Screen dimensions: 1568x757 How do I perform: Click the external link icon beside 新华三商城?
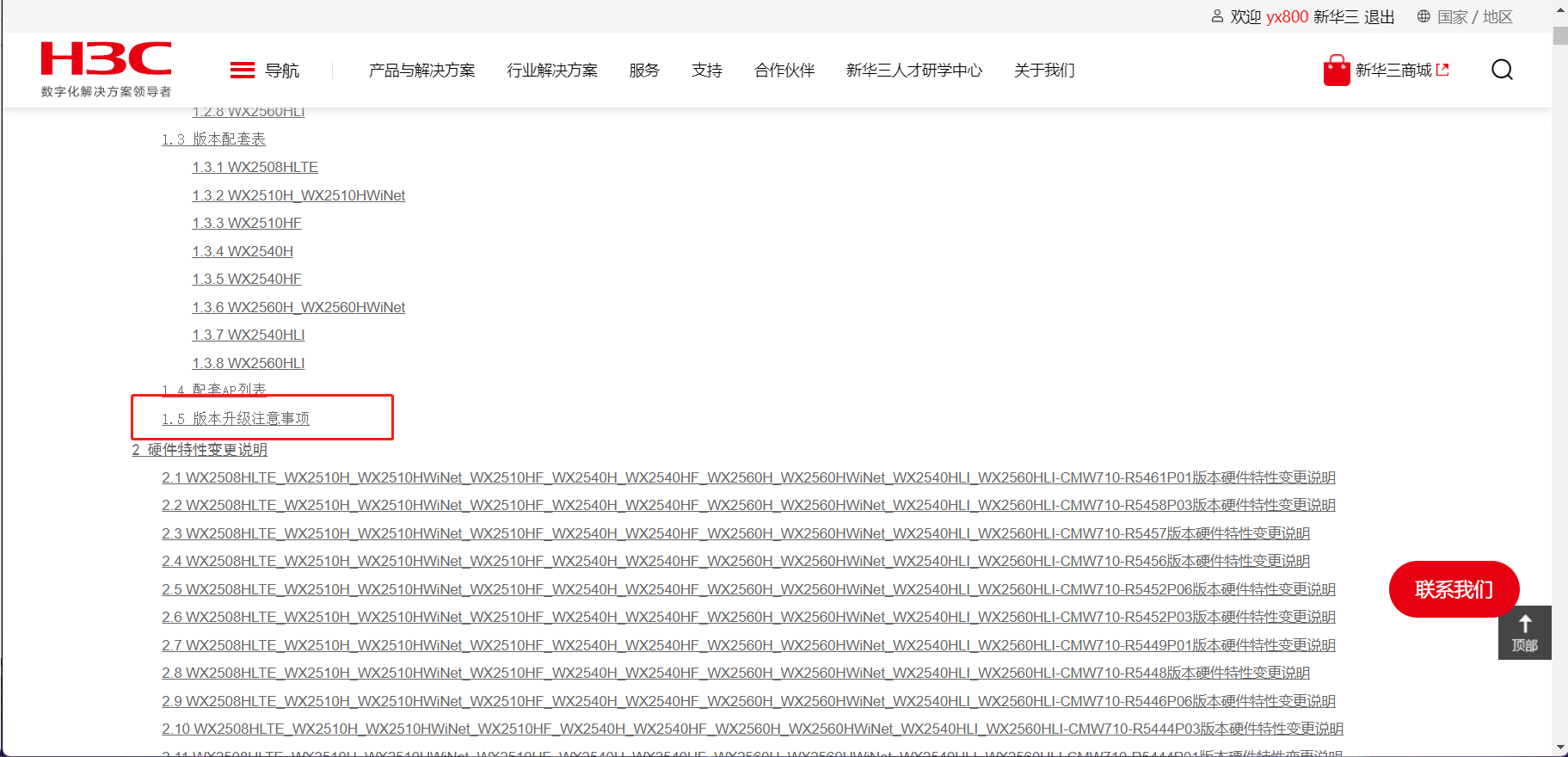1443,70
